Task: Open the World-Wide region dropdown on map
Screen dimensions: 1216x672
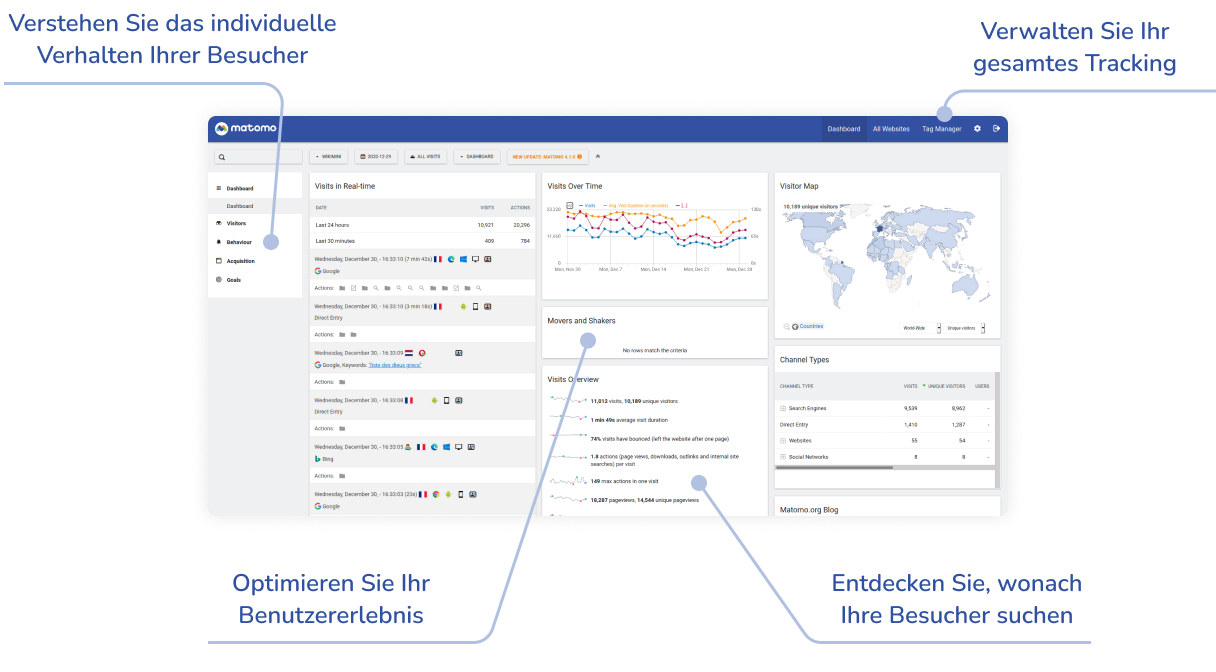Action: (920, 327)
